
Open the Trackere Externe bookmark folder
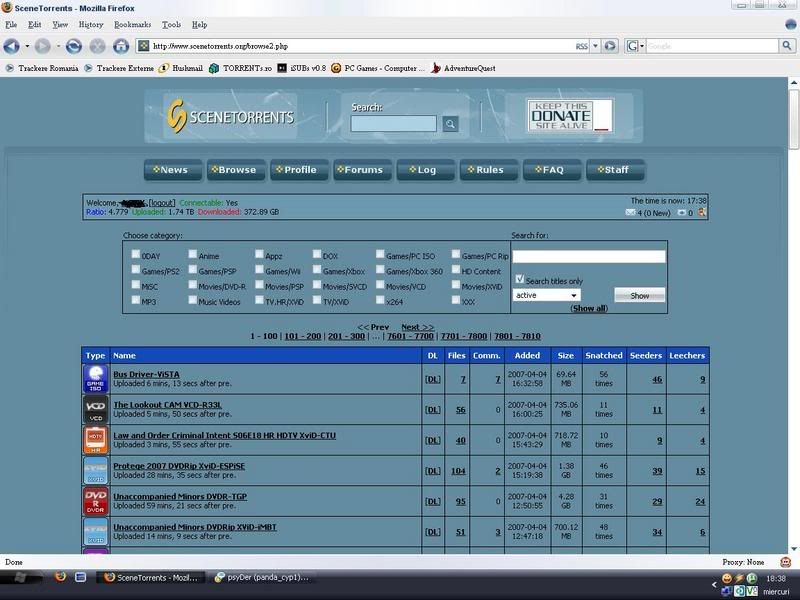click(119, 68)
